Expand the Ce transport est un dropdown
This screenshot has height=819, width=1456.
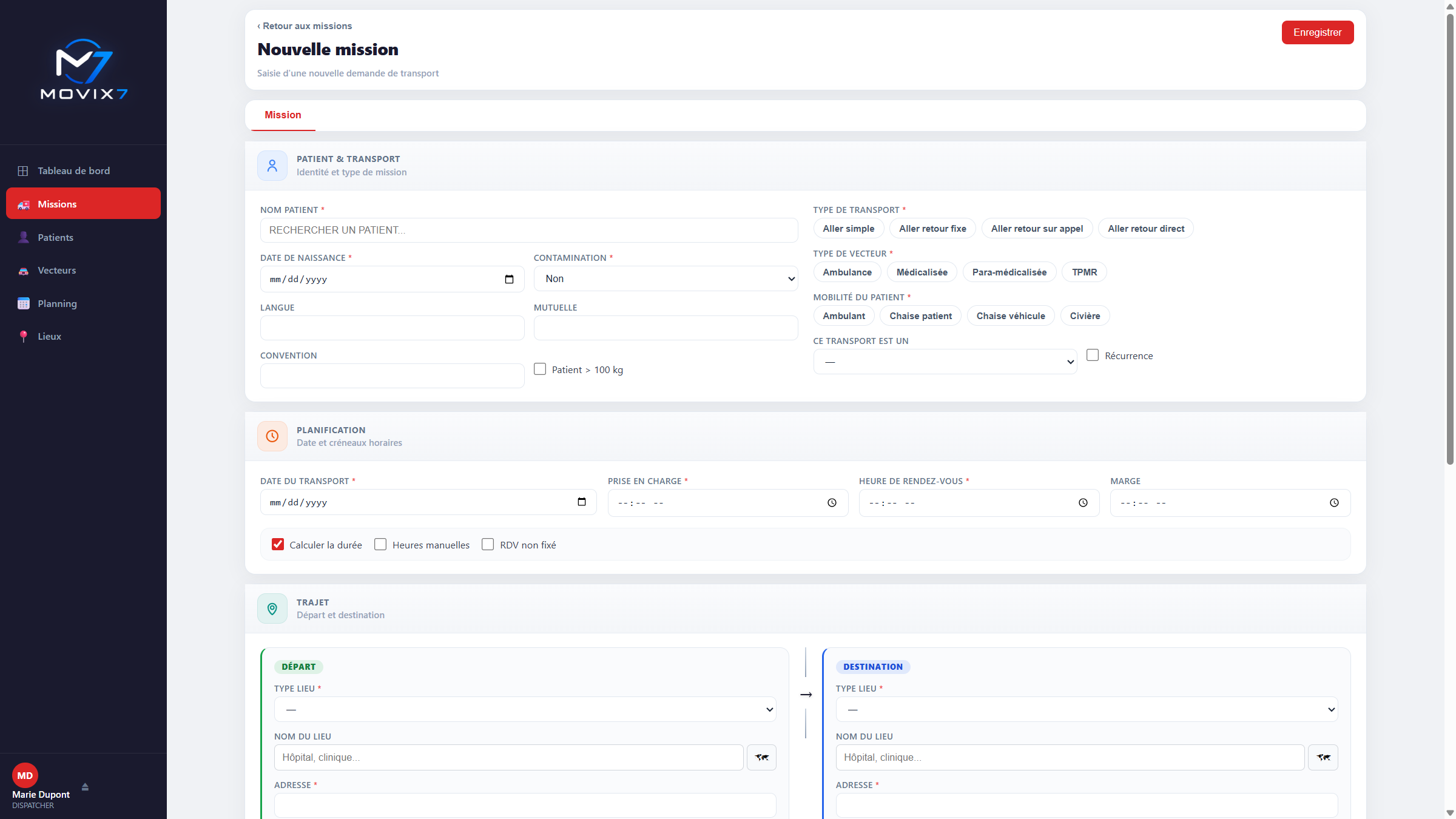click(x=945, y=362)
